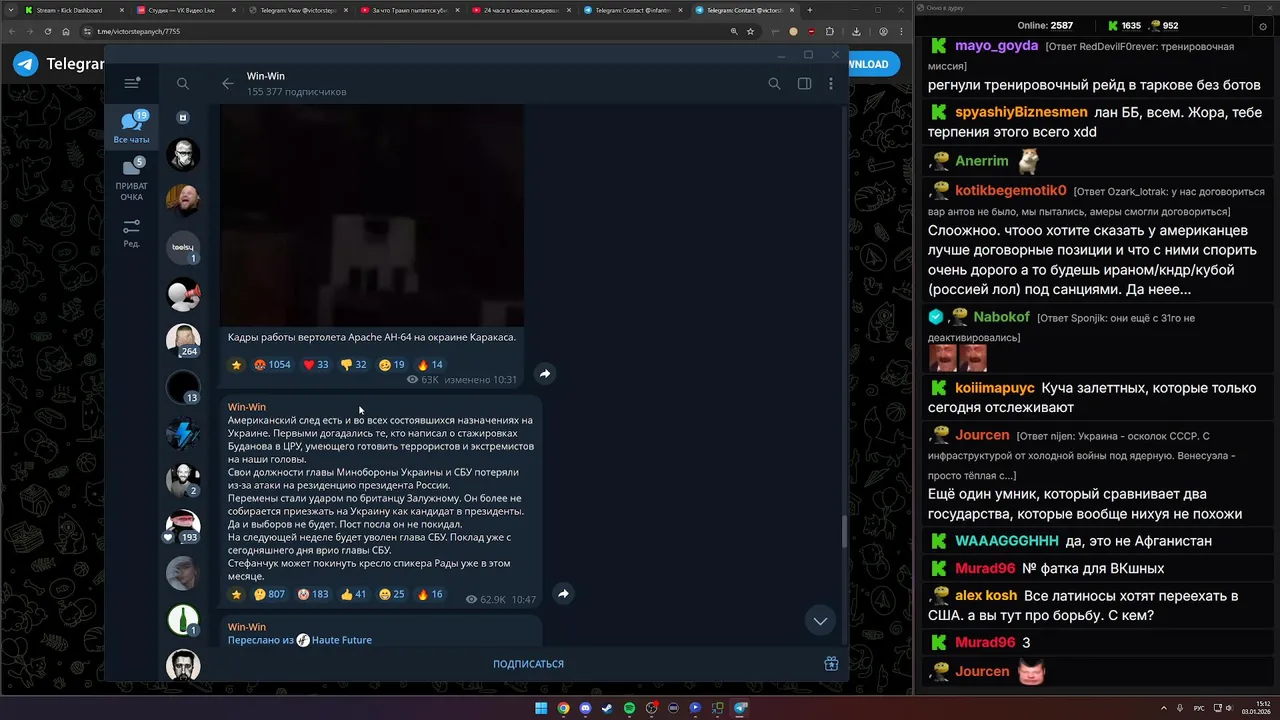The height and width of the screenshot is (720, 1280).
Task: Click the chat message scrollbar thumb
Action: coord(843,532)
